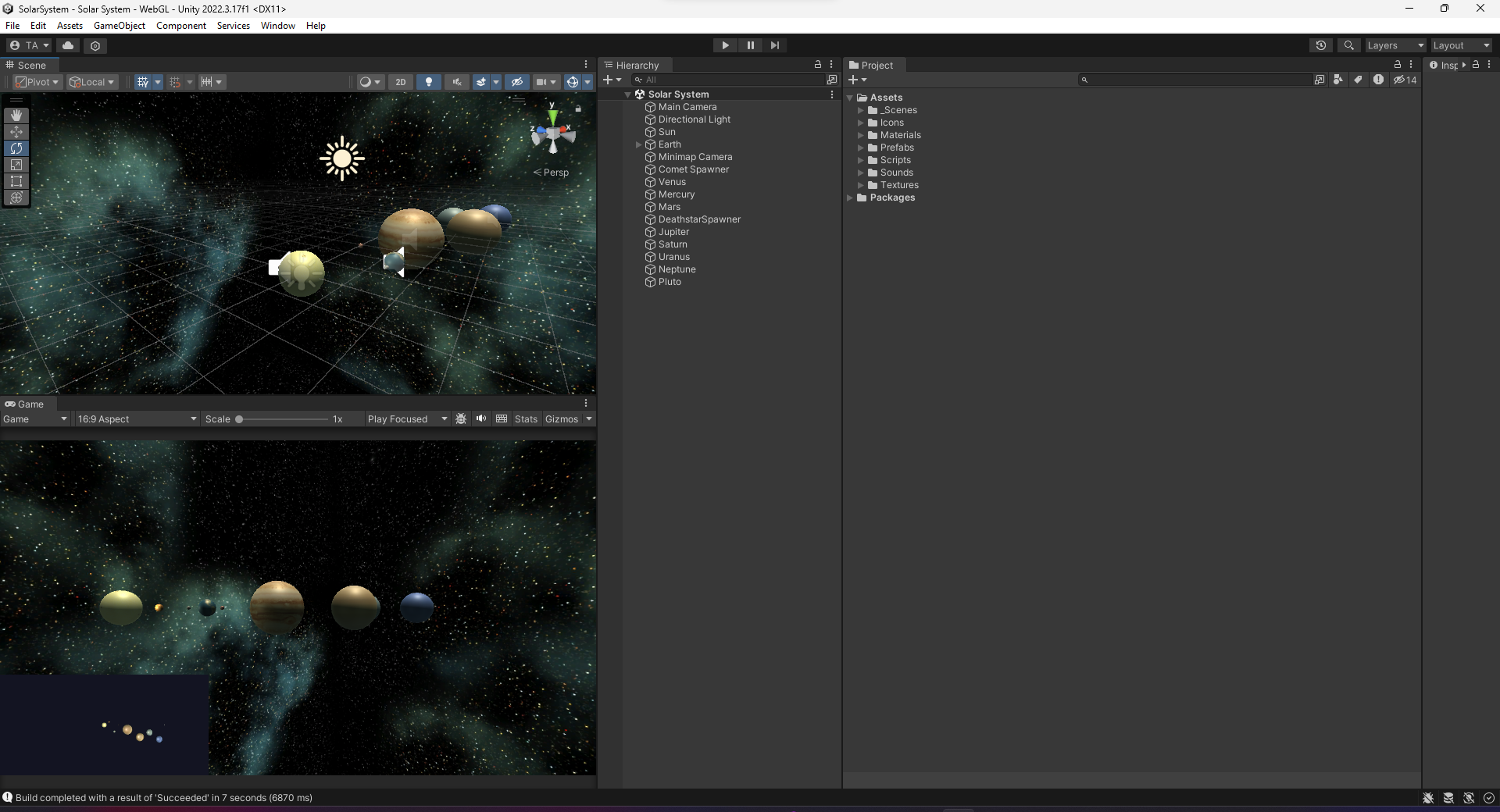Open the Layers dropdown
1500x812 pixels.
tap(1395, 45)
